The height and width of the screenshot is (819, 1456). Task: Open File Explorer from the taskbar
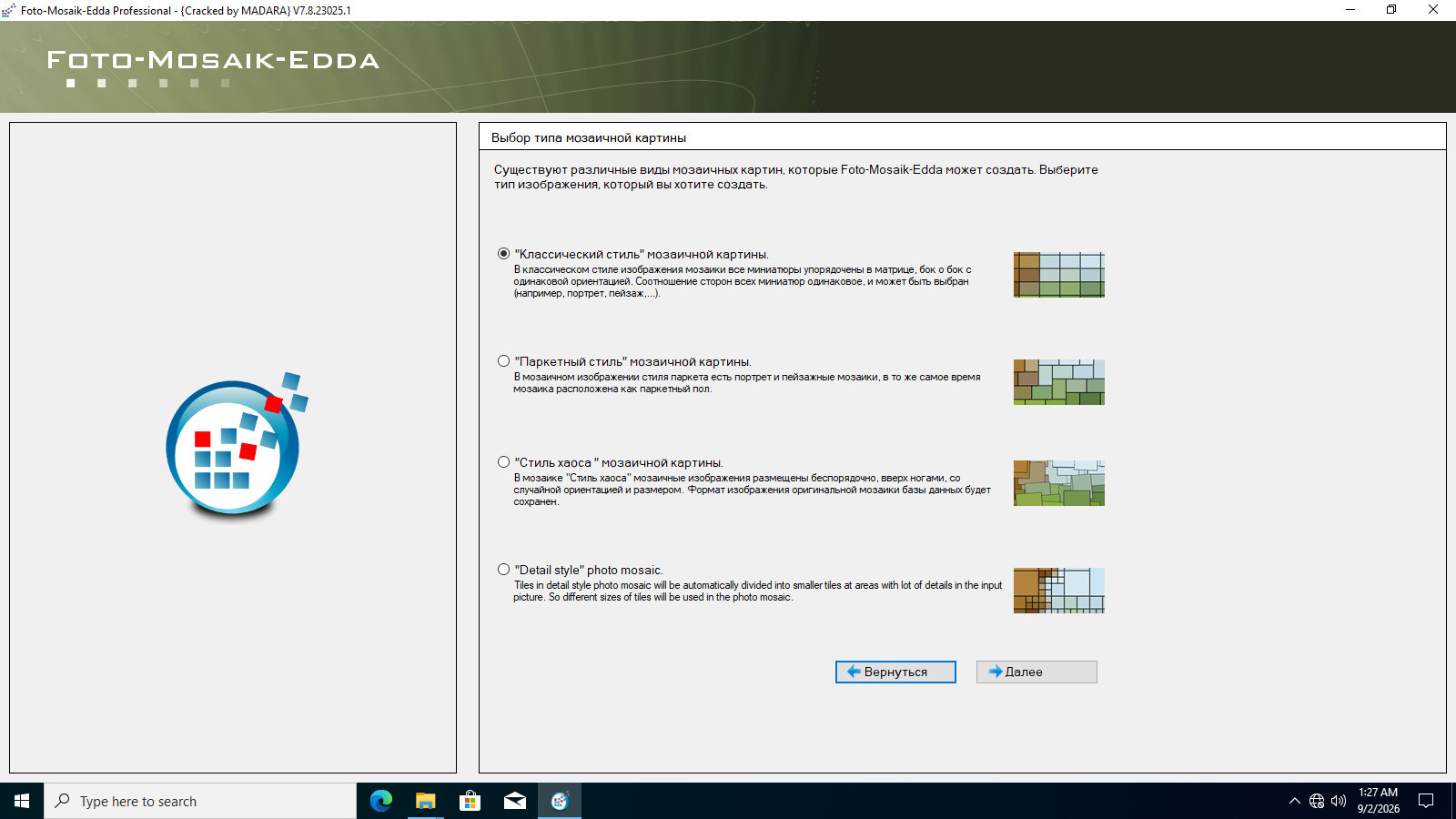coord(425,801)
